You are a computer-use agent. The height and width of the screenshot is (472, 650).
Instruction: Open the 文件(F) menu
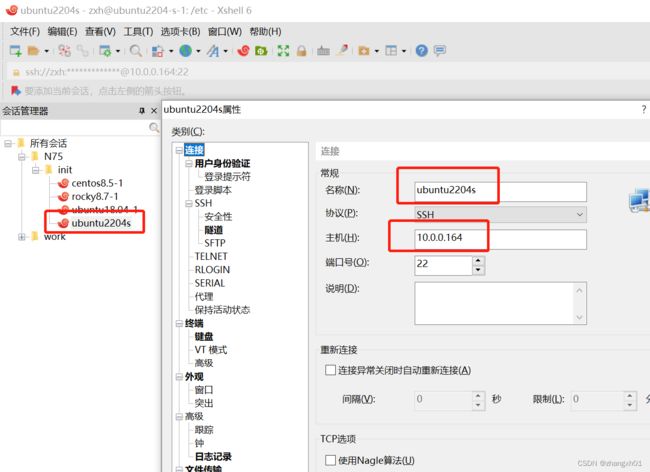(24, 31)
